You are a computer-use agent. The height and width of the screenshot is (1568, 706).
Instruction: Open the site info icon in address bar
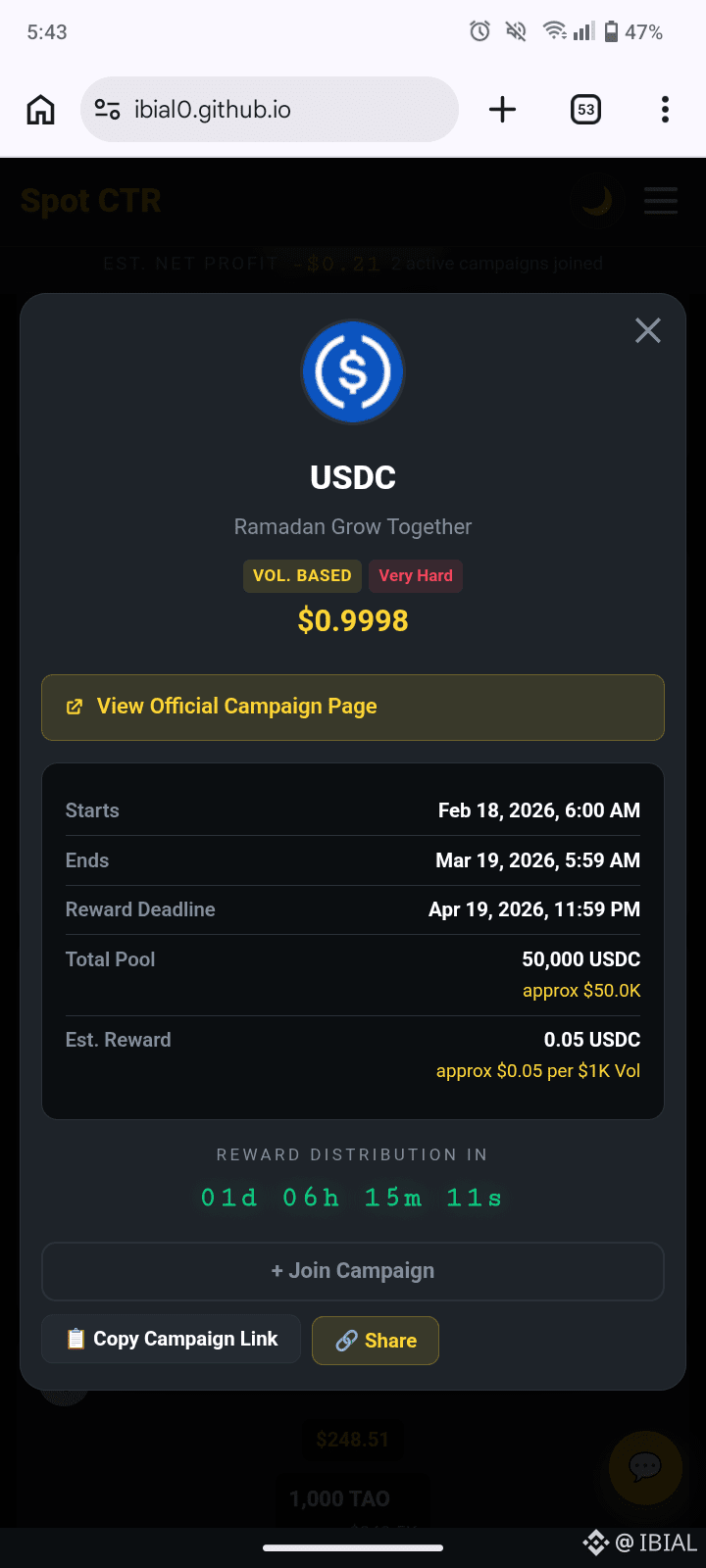[x=107, y=109]
